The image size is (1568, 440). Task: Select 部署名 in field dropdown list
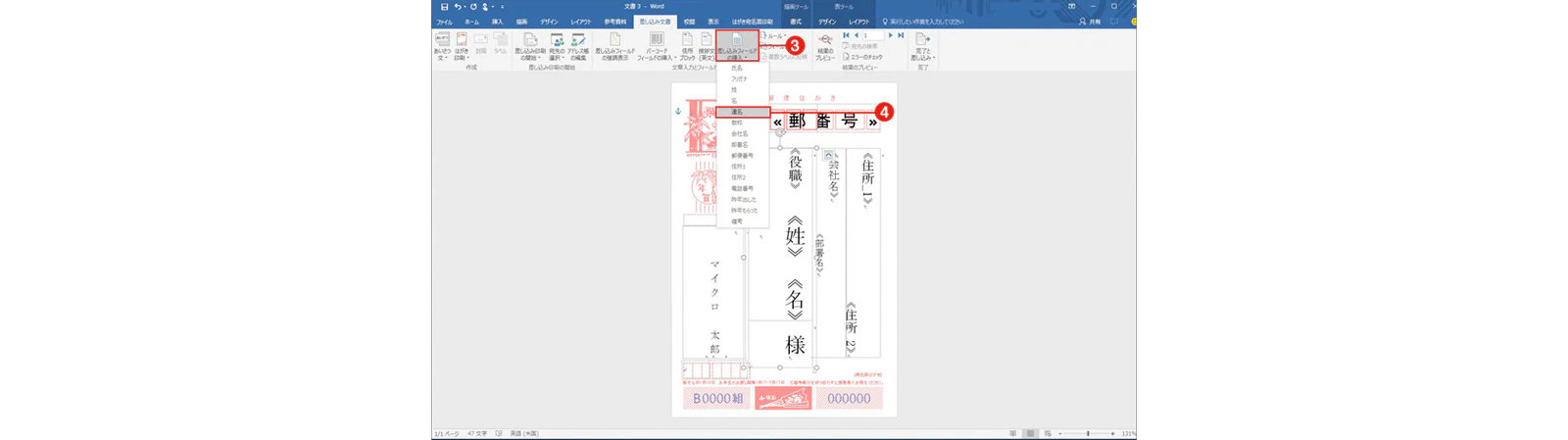tap(743, 145)
